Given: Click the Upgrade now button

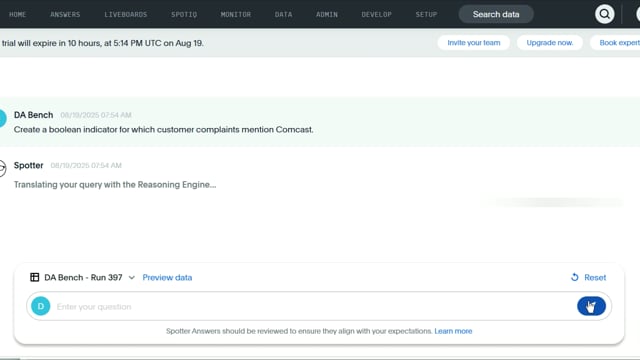Looking at the screenshot, I should pos(550,43).
